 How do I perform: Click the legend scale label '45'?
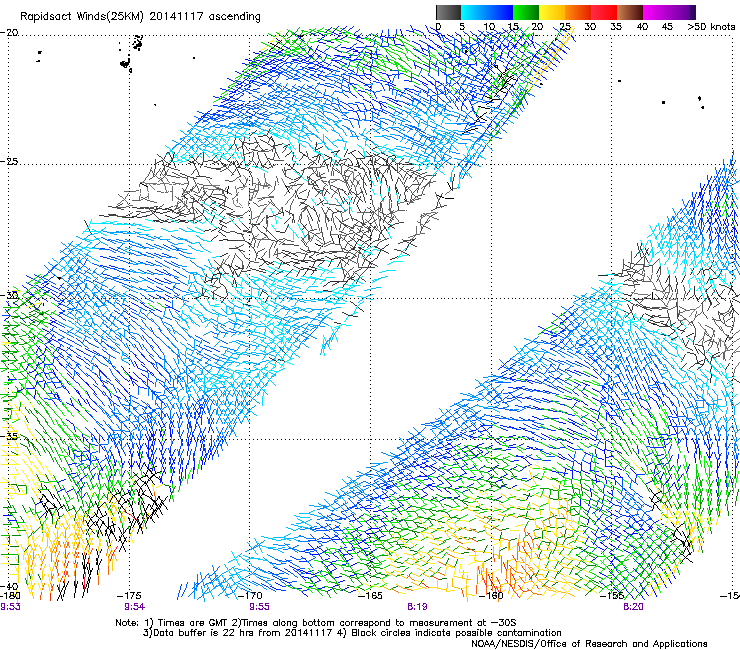point(667,26)
